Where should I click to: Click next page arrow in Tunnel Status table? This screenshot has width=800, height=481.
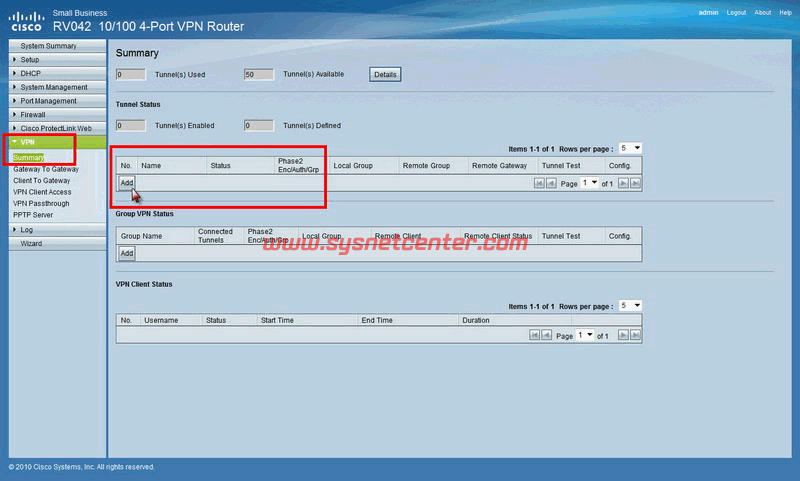(623, 183)
